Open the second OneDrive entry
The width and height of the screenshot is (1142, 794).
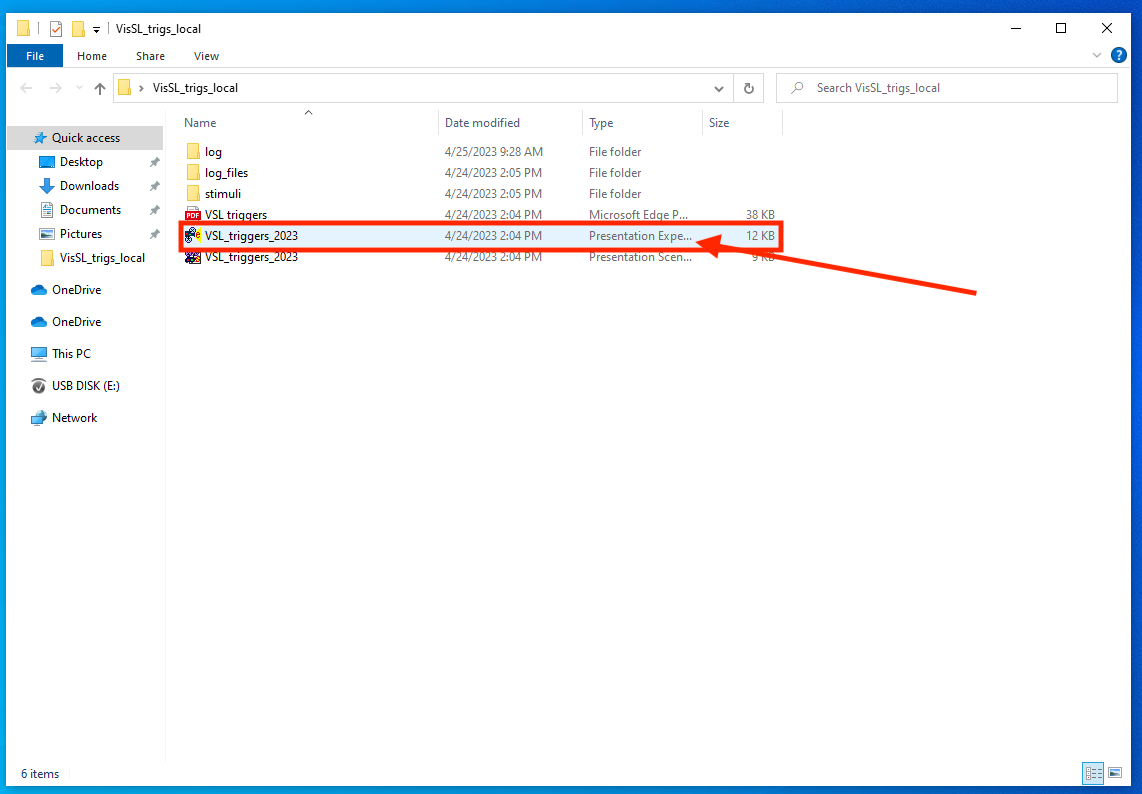(x=76, y=322)
